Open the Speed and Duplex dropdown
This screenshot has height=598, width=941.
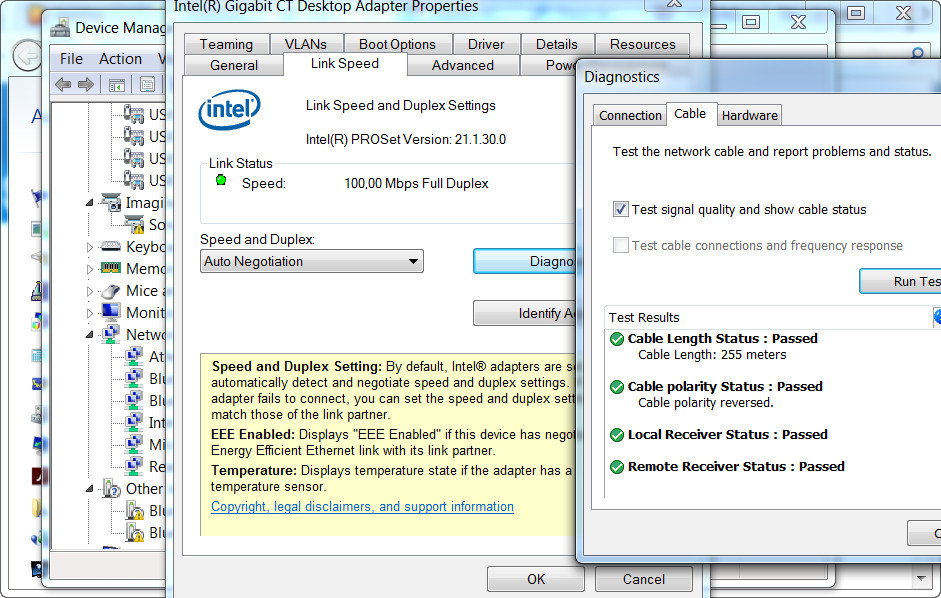[x=312, y=261]
